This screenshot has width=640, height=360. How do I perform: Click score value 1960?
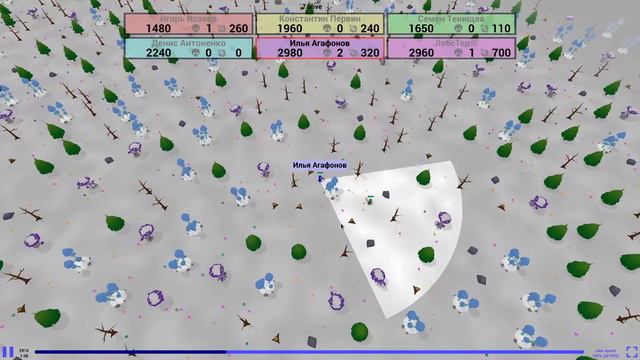(x=290, y=28)
